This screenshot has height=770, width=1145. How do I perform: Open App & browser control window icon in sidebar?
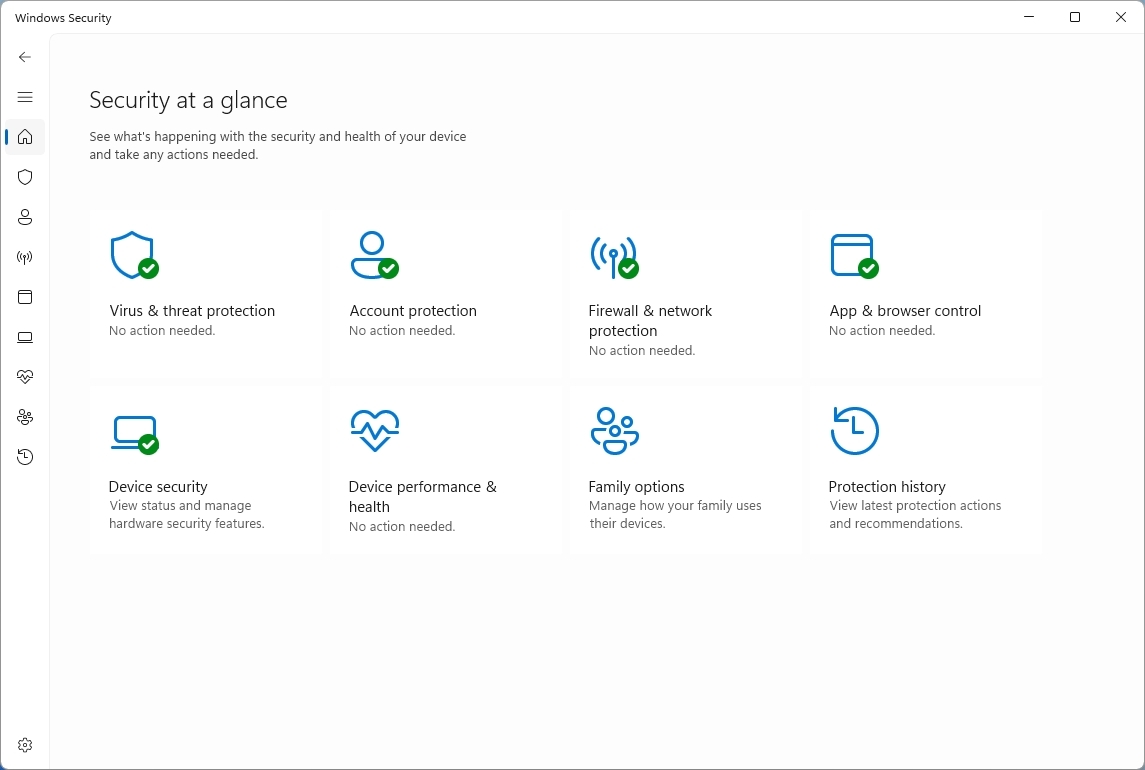(25, 297)
